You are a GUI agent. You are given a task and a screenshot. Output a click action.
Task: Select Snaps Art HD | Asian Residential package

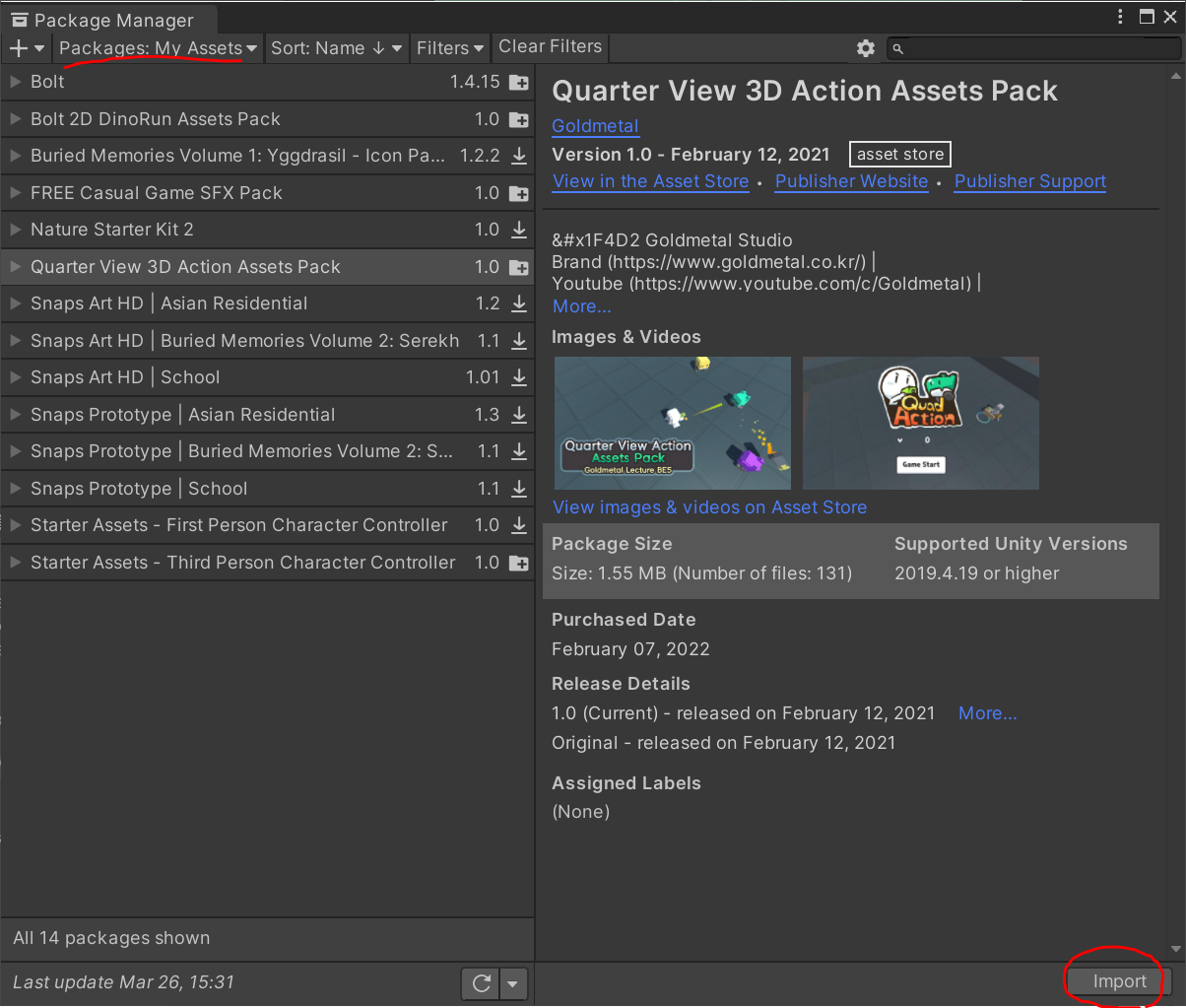tap(267, 303)
